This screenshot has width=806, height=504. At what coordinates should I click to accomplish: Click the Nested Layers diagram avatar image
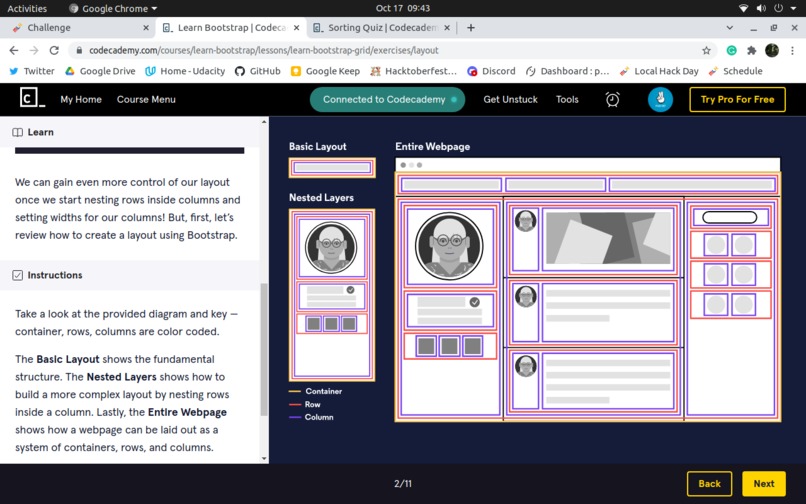331,247
